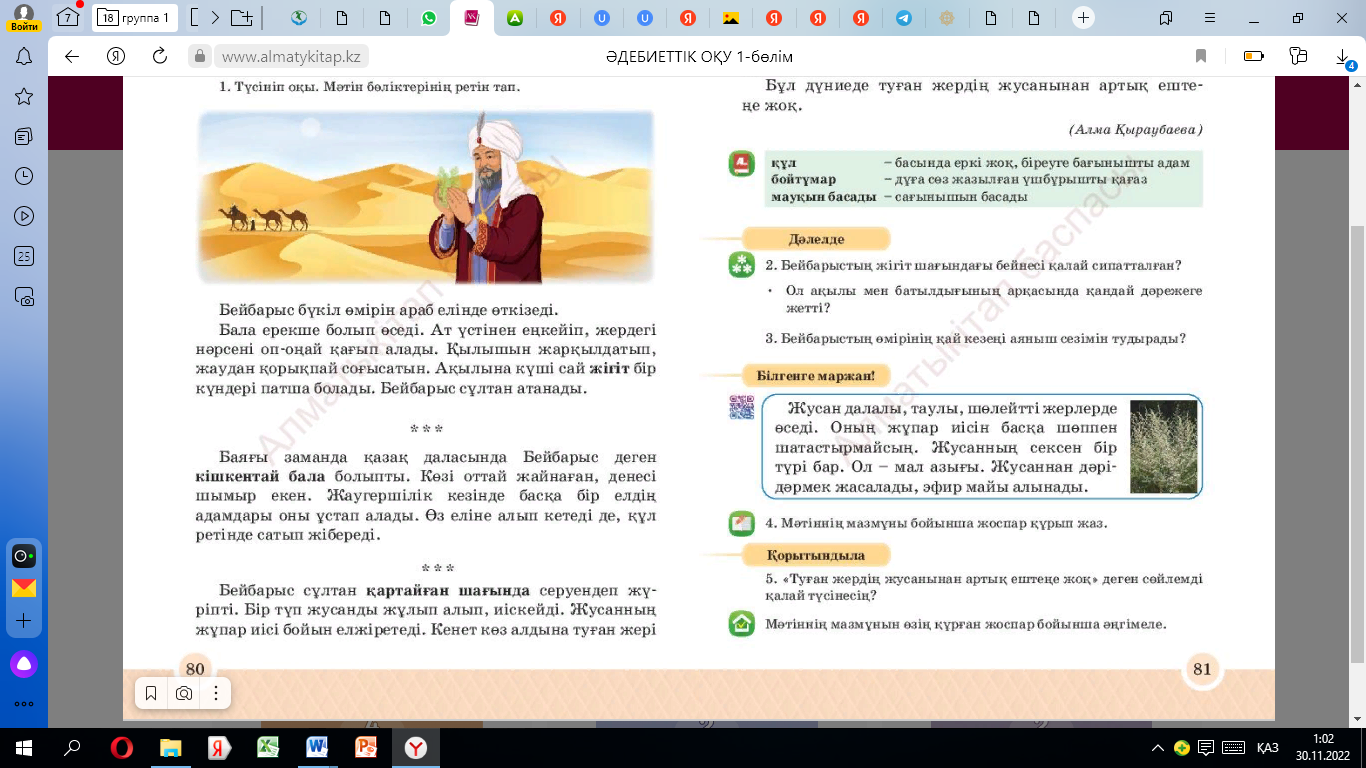1366x768 pixels.
Task: Reload the current page
Action: [x=159, y=56]
